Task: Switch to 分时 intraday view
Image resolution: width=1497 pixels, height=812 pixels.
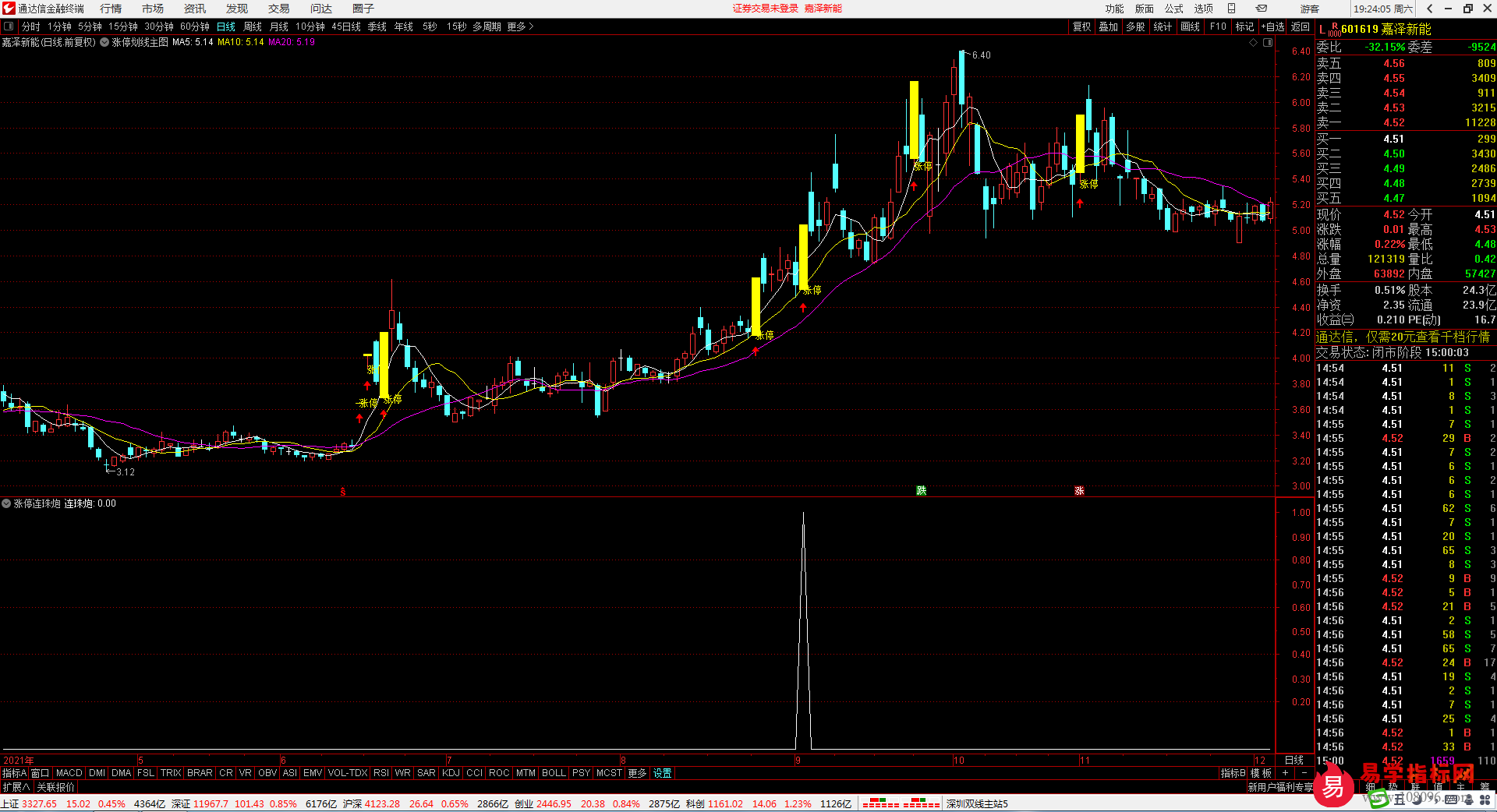Action: [31, 26]
